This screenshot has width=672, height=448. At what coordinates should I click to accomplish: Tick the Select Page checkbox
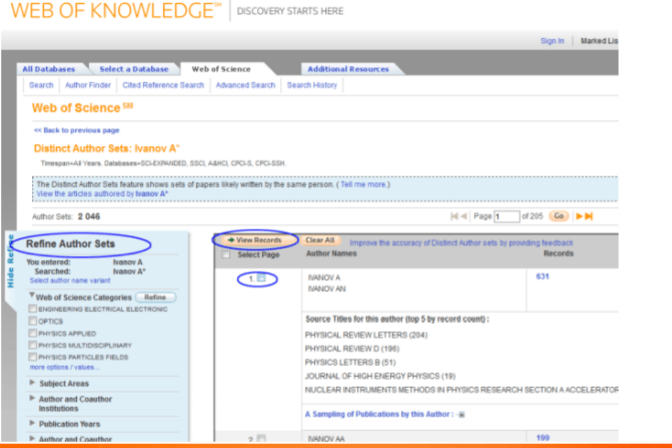pos(225,255)
